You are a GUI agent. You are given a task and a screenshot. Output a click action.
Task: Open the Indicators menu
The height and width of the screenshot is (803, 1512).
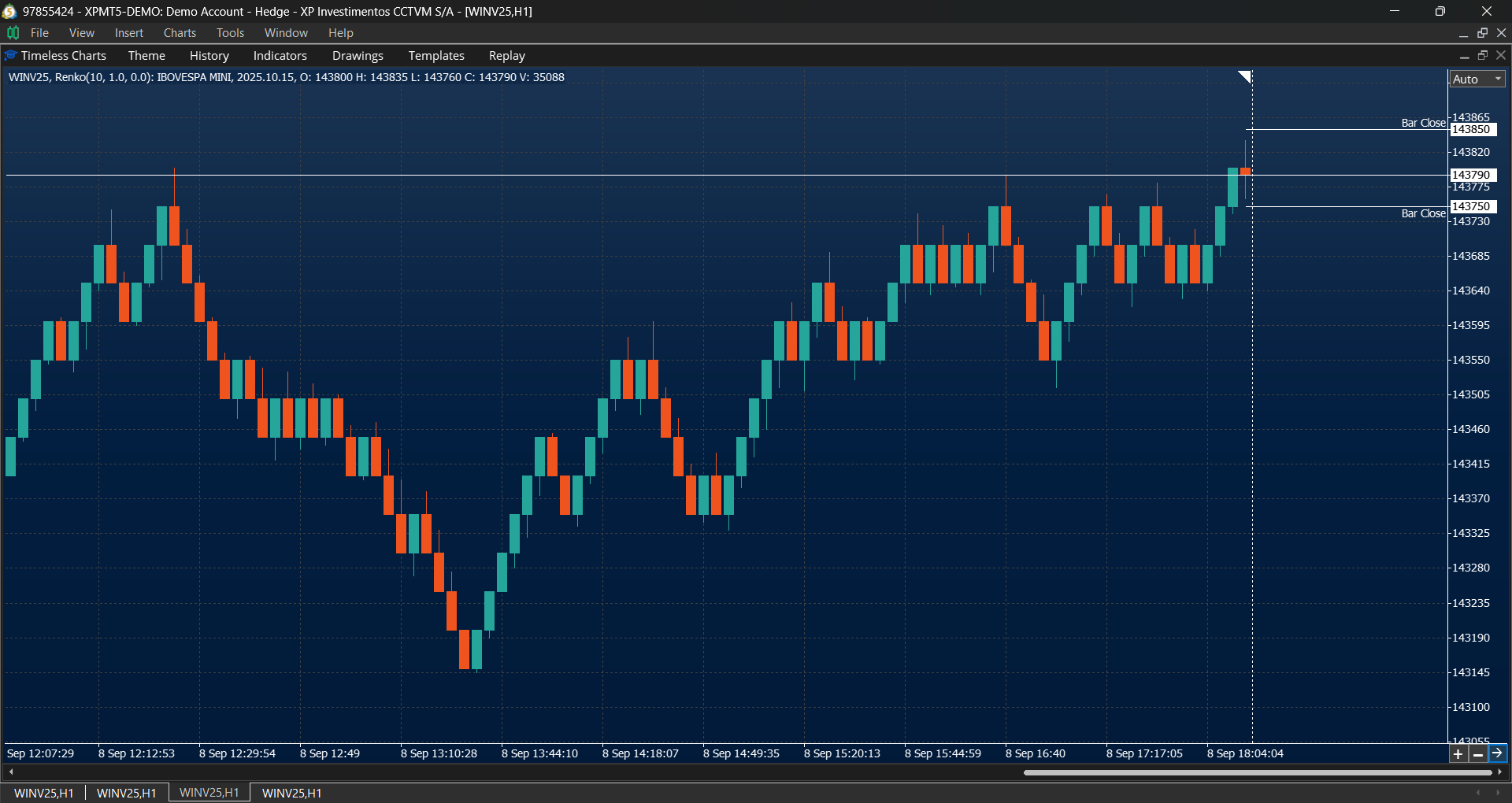coord(280,56)
